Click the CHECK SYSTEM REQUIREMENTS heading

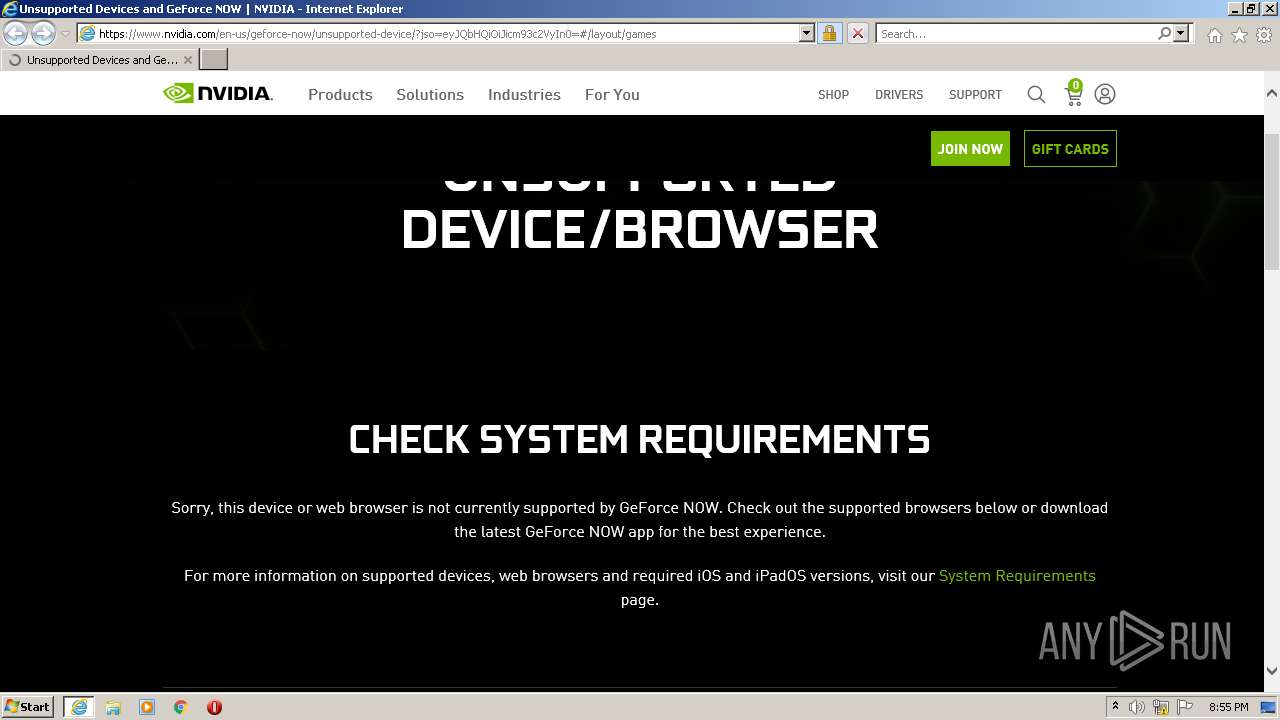tap(639, 440)
